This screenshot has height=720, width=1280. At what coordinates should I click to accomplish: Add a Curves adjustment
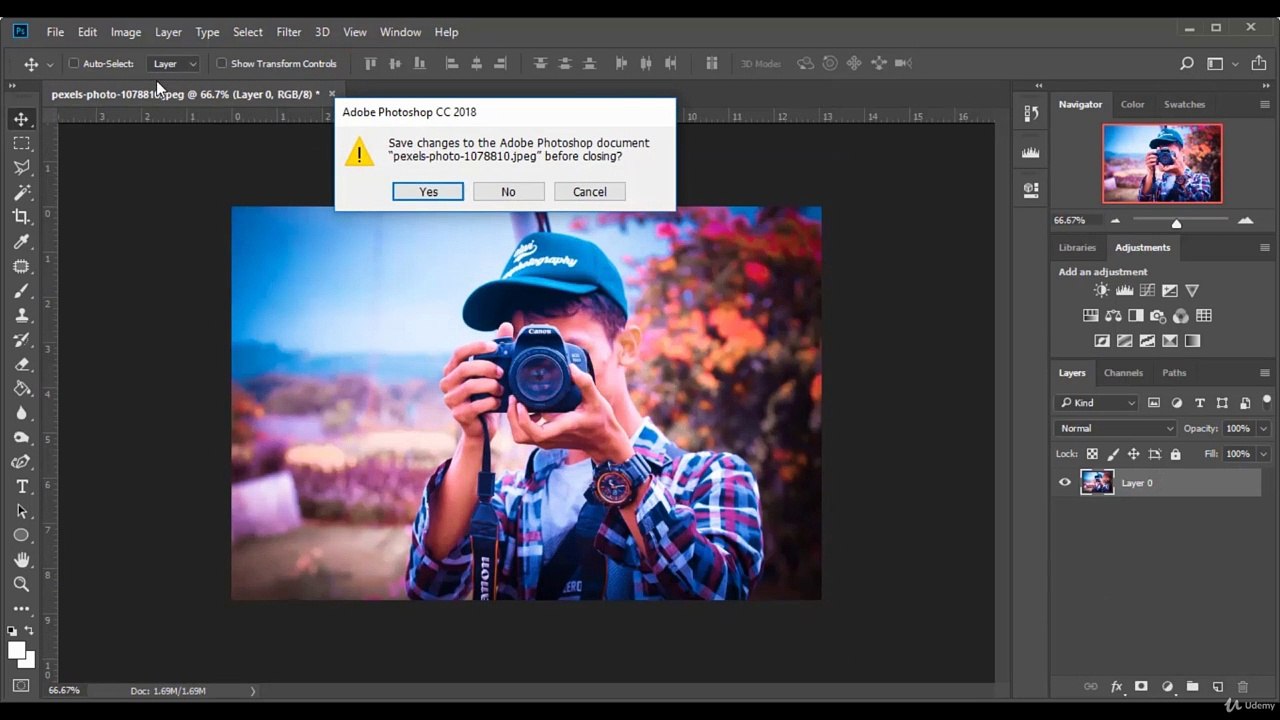pyautogui.click(x=1147, y=291)
